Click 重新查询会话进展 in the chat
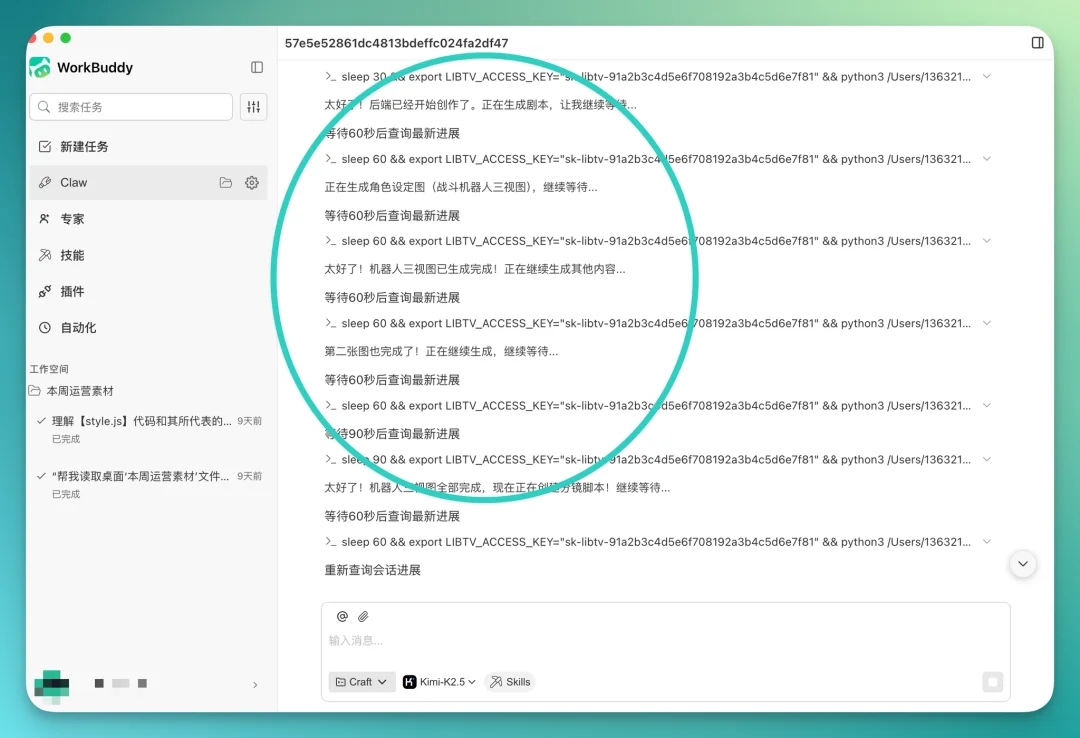This screenshot has width=1080, height=738. 372,570
